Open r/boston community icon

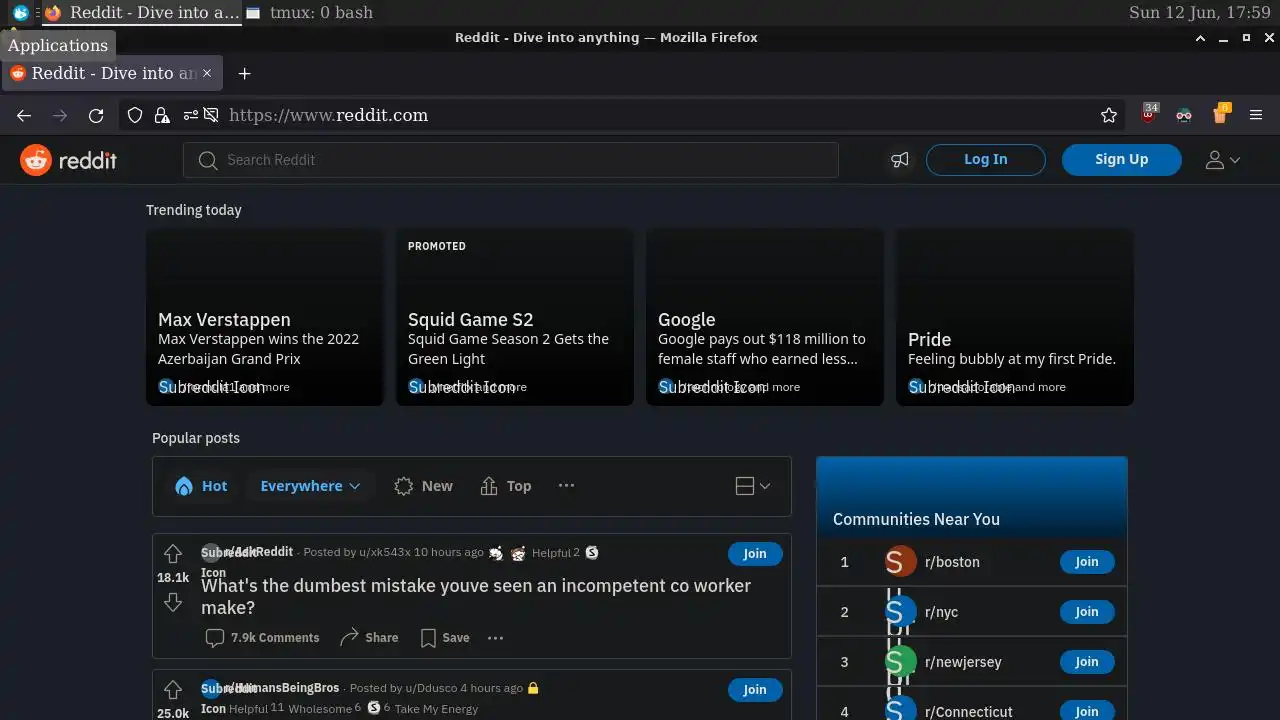pyautogui.click(x=901, y=562)
